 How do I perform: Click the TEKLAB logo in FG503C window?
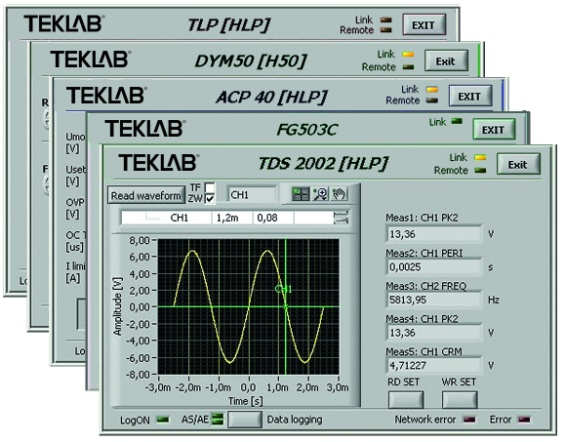coord(145,129)
